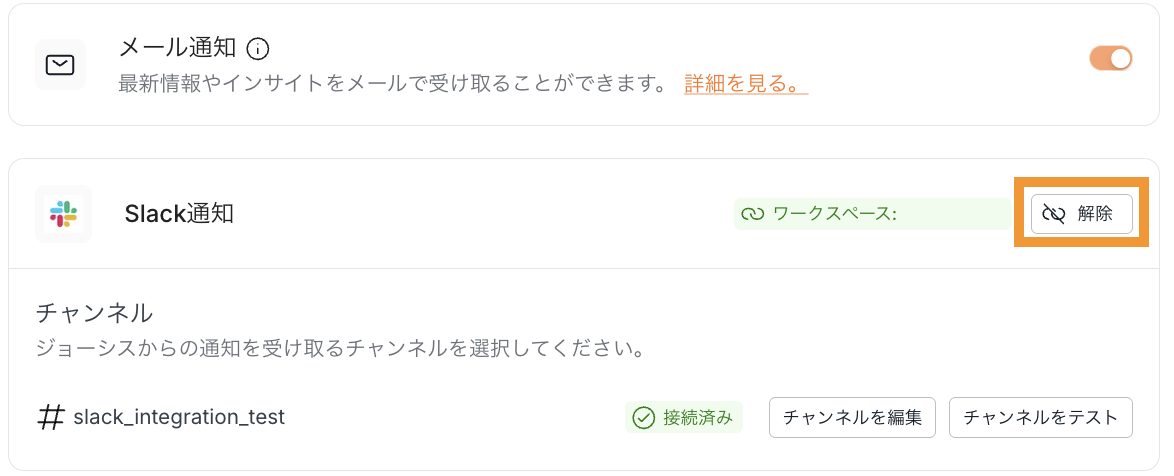1174x476 pixels.
Task: Click the hash symbol before channel name
Action: click(x=50, y=417)
